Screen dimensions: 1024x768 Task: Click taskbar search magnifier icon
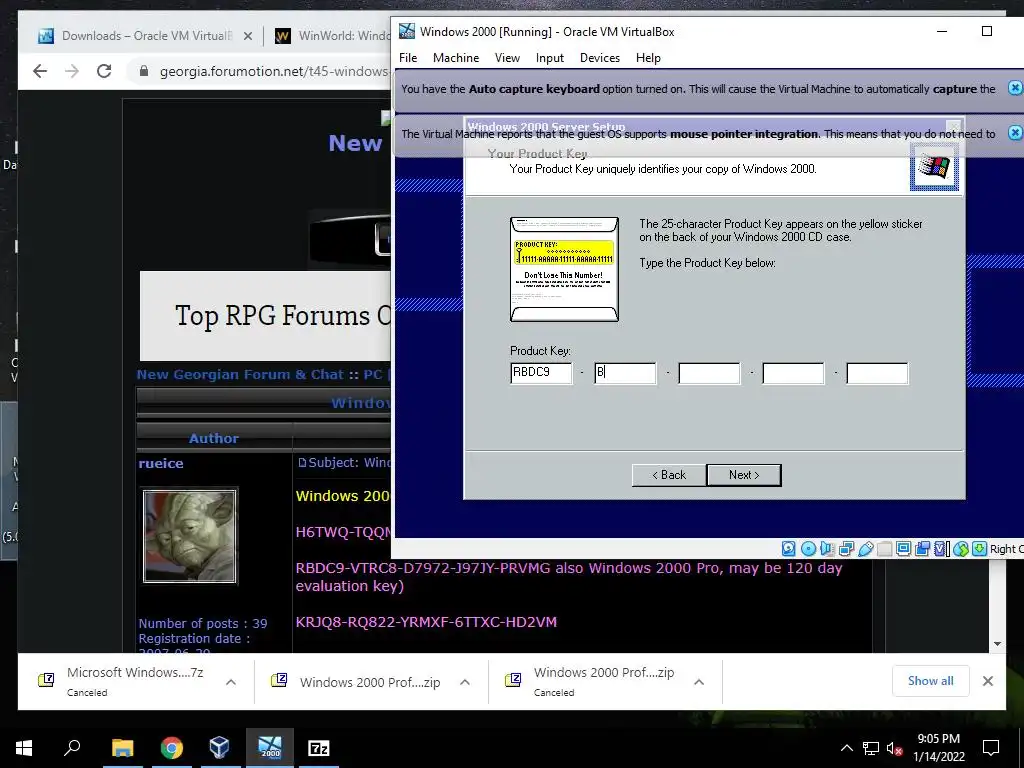pos(72,748)
